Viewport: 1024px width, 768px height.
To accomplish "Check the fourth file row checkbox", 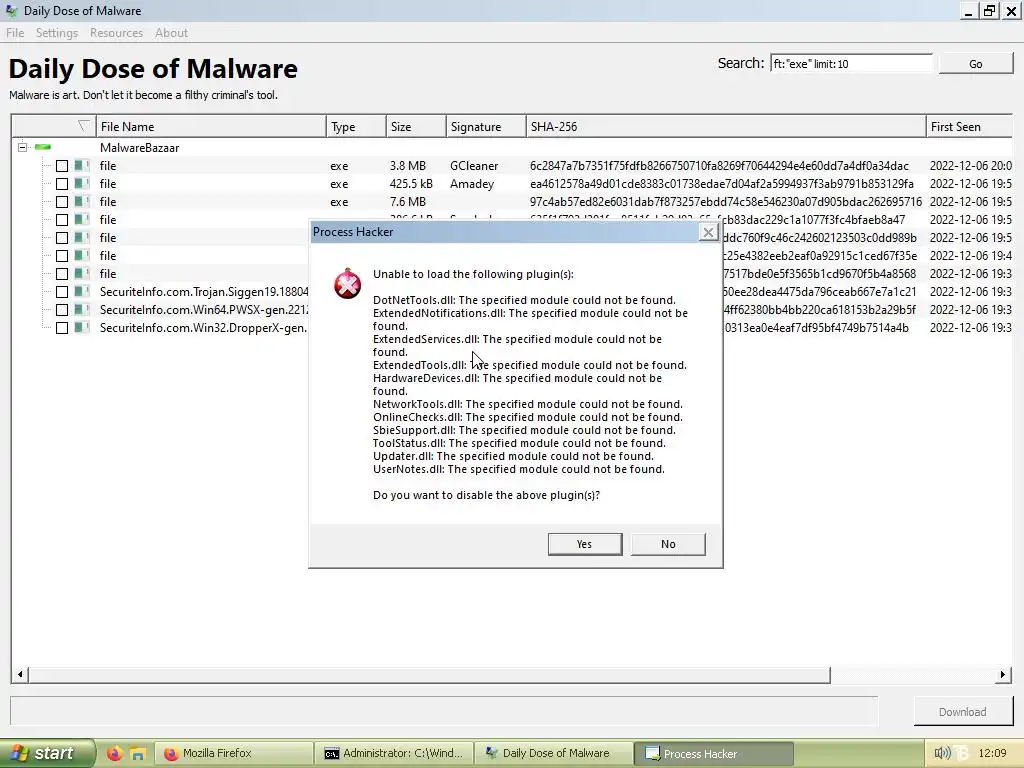I will pos(62,220).
